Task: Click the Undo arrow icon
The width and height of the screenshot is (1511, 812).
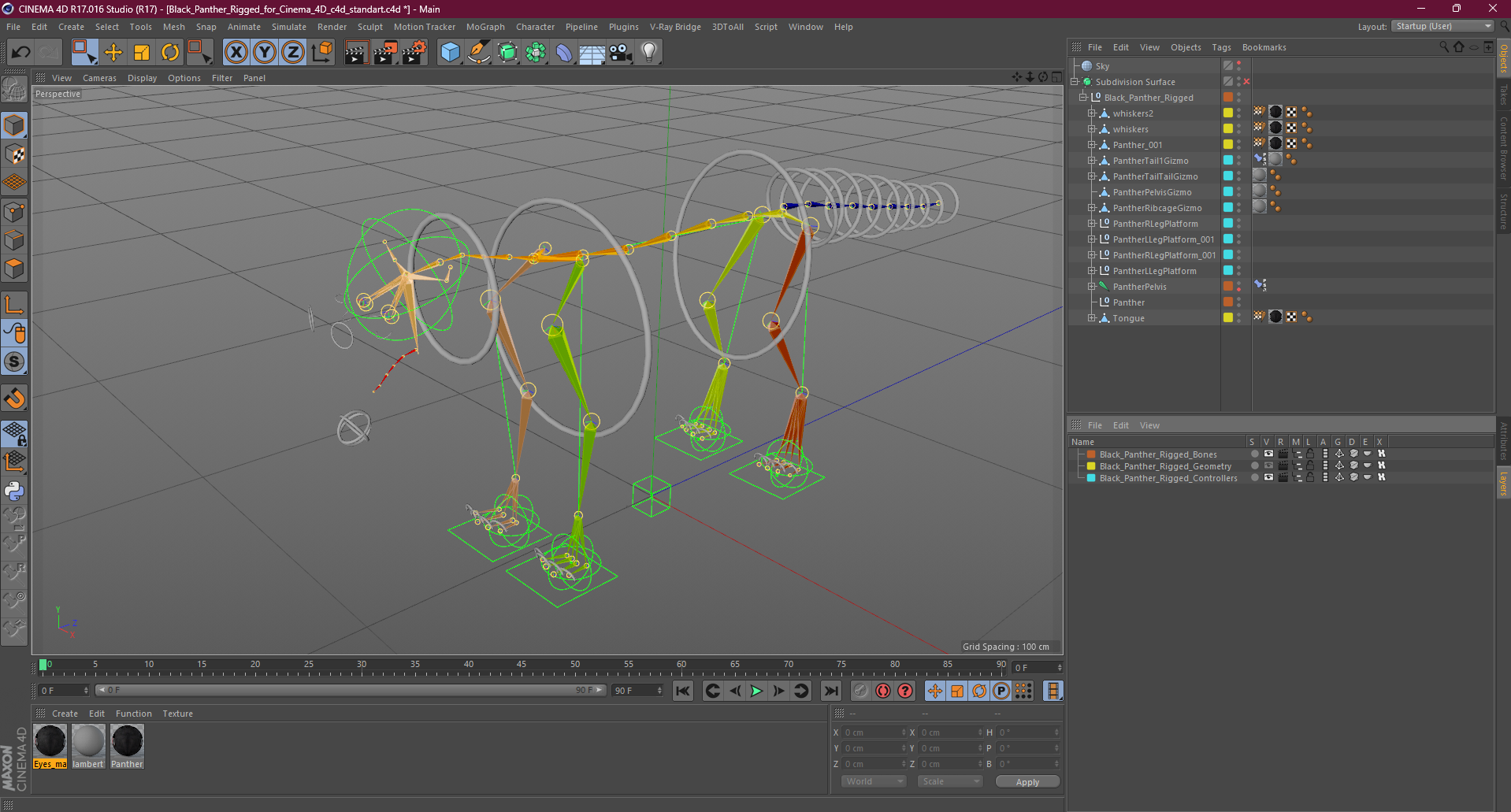Action: coord(20,53)
